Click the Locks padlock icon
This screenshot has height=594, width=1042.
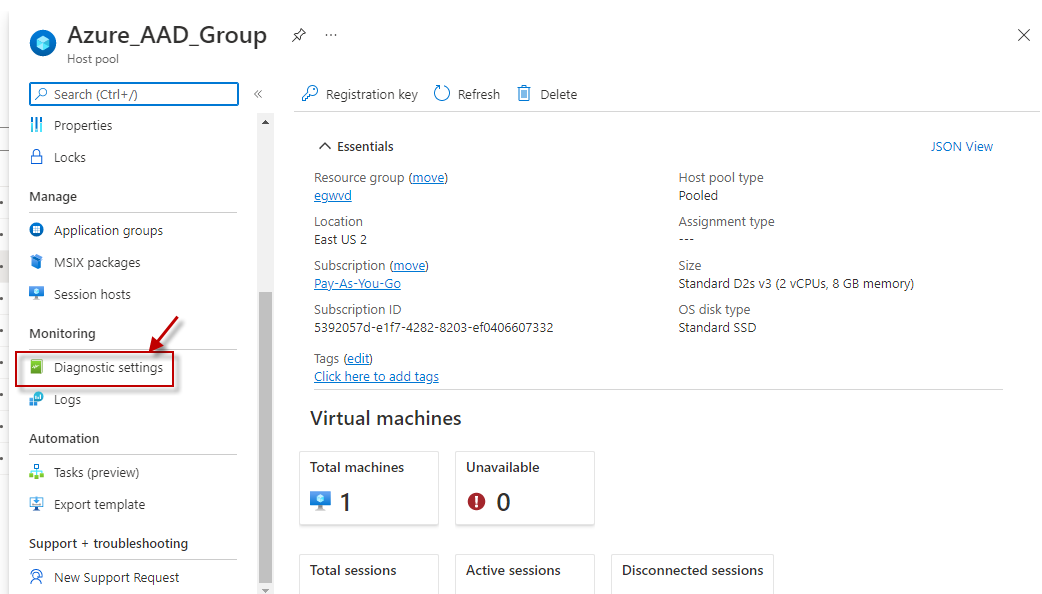tap(37, 157)
